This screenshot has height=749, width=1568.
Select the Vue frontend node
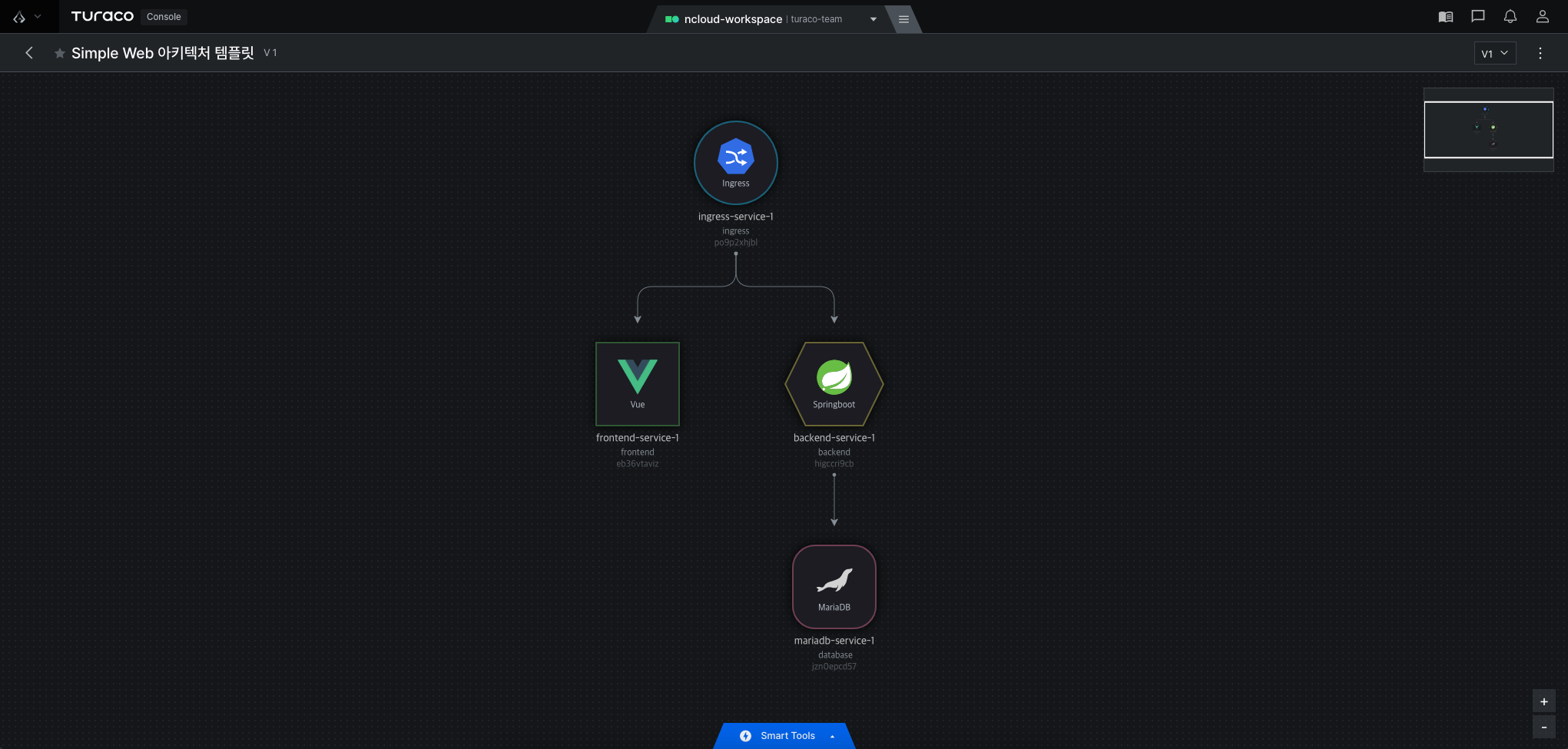point(638,384)
